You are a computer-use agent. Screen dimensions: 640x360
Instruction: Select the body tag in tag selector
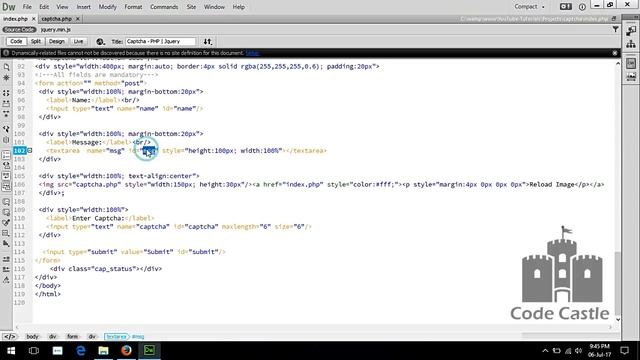(x=32, y=337)
